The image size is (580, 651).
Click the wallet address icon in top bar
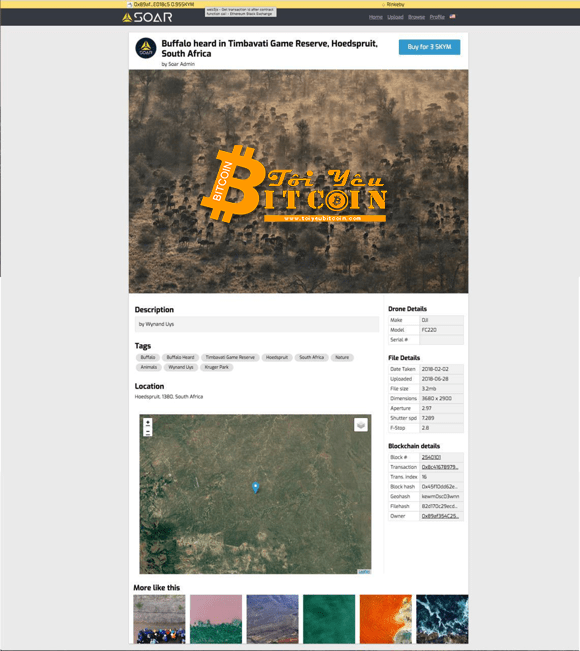coord(130,4)
